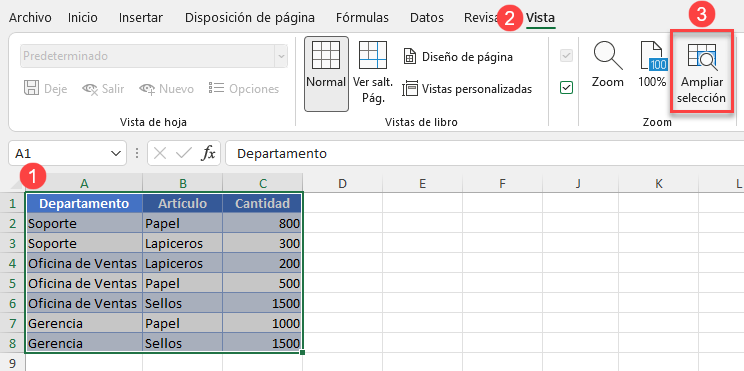Click the Opciones button in Vista de hoja

pos(244,89)
